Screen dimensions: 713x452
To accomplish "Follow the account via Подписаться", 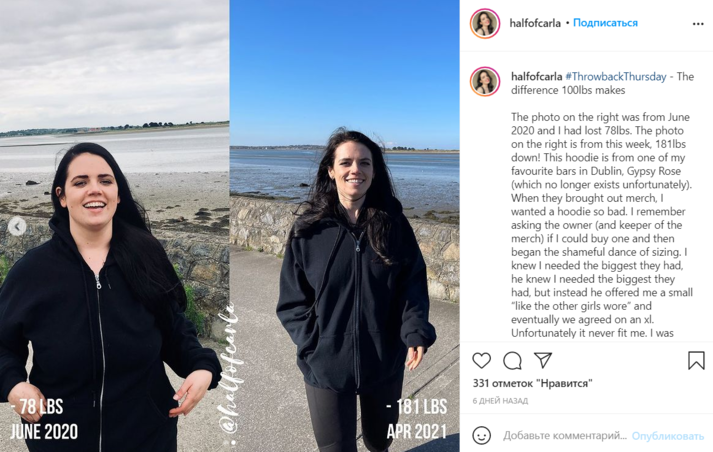I will pyautogui.click(x=605, y=23).
